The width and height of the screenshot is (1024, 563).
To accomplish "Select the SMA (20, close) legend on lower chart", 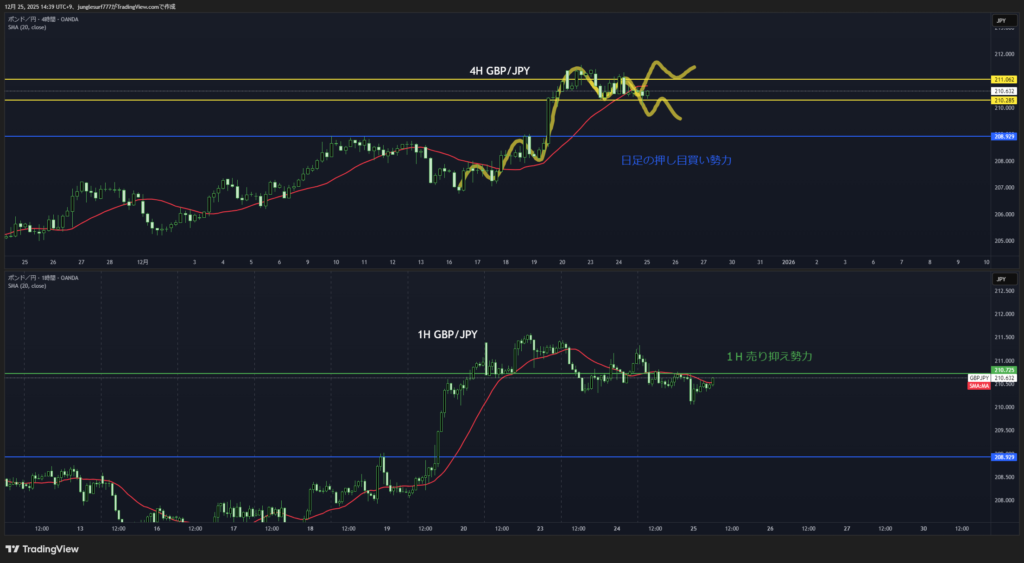I will [27, 285].
